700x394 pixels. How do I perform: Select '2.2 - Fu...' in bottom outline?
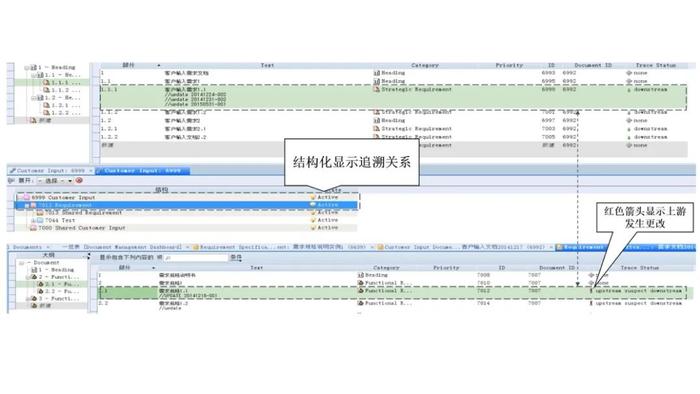coord(58,291)
